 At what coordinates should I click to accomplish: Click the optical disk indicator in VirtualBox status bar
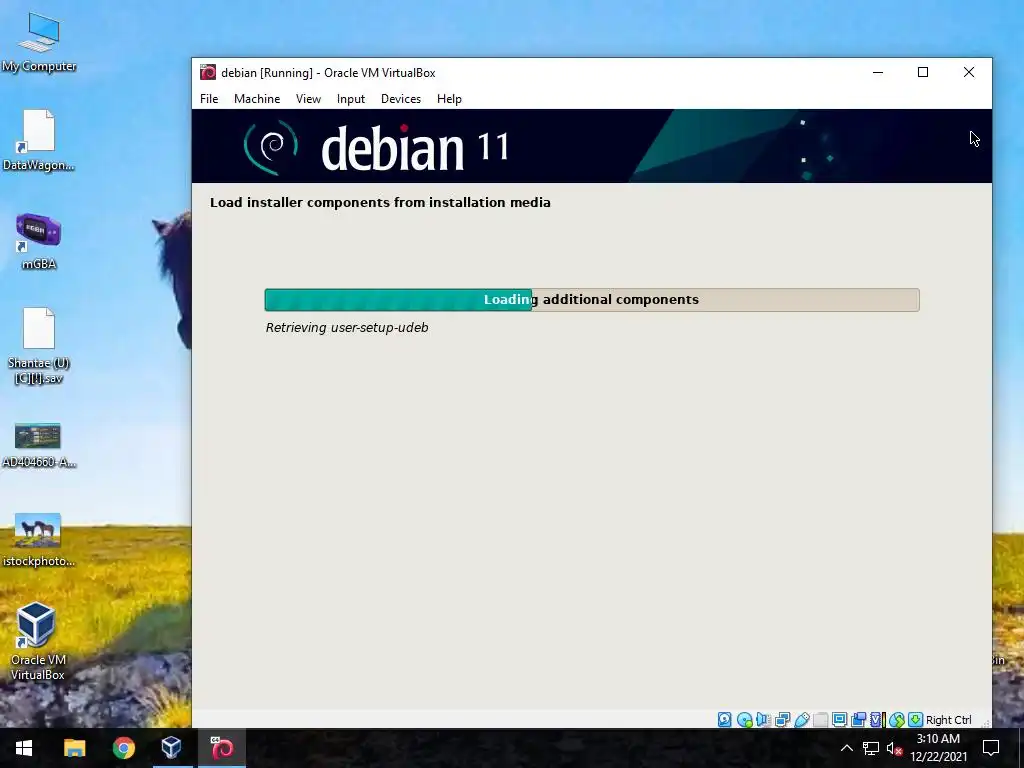(744, 720)
